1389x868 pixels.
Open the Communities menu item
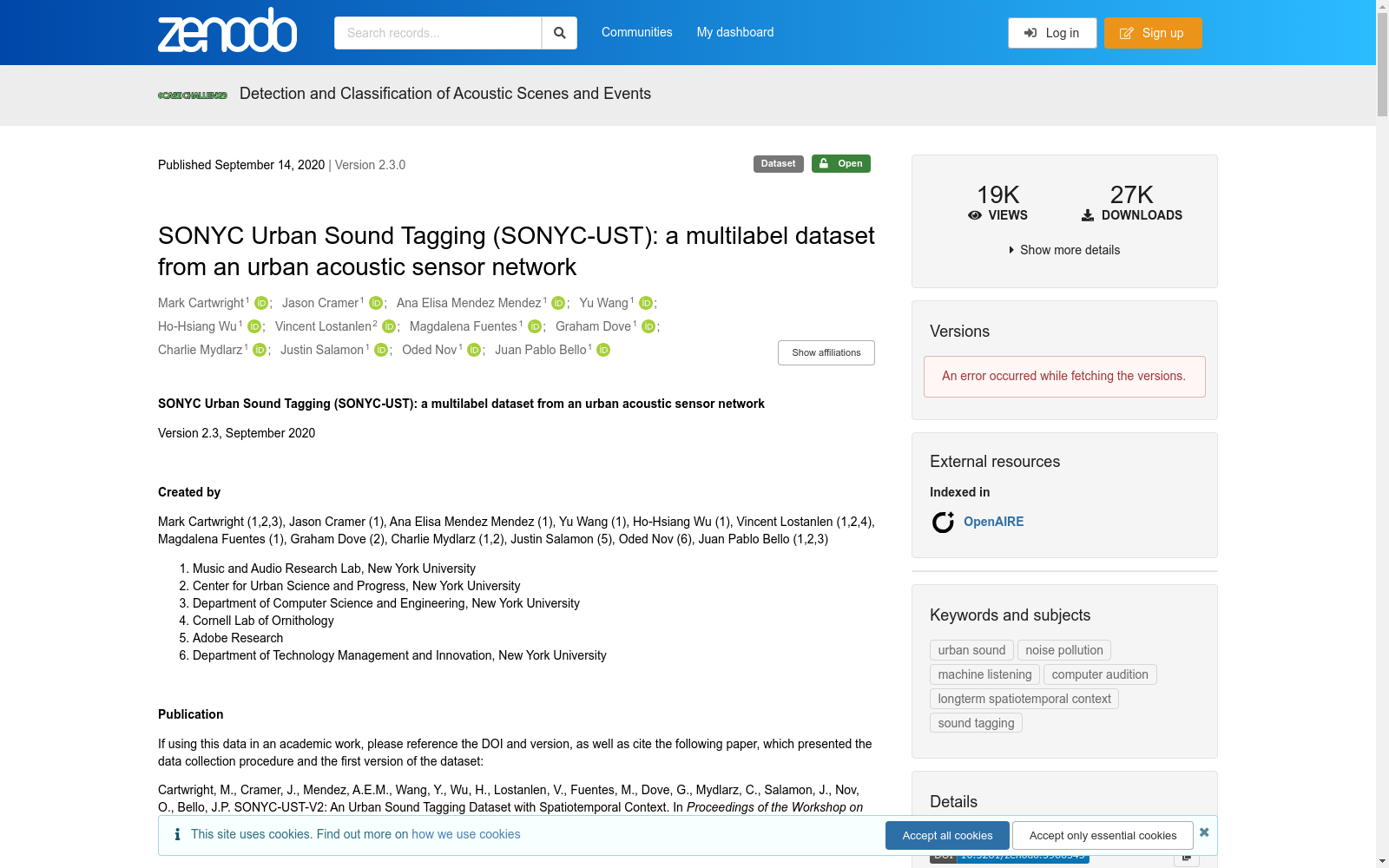pyautogui.click(x=636, y=32)
